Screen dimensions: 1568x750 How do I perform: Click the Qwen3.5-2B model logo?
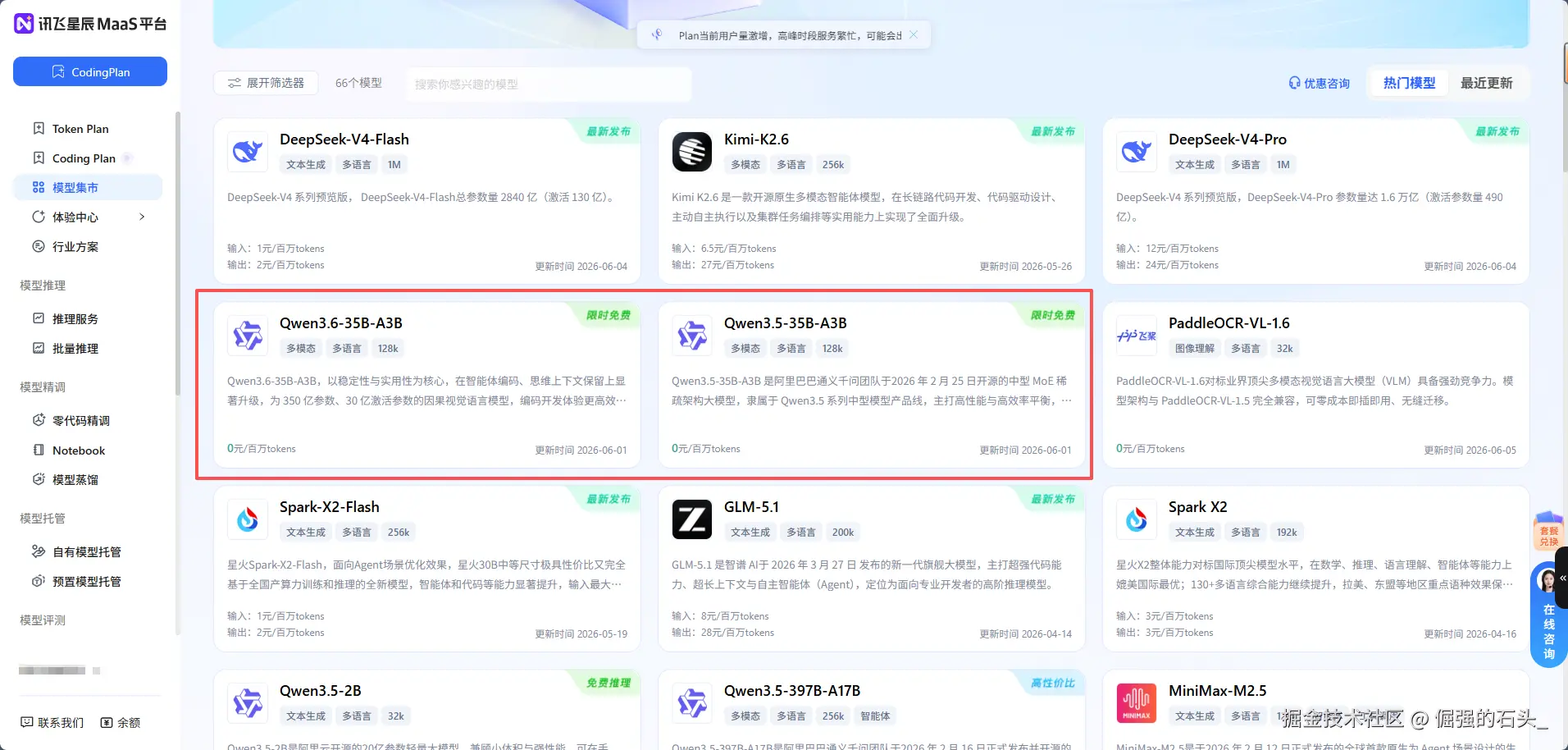click(x=248, y=703)
